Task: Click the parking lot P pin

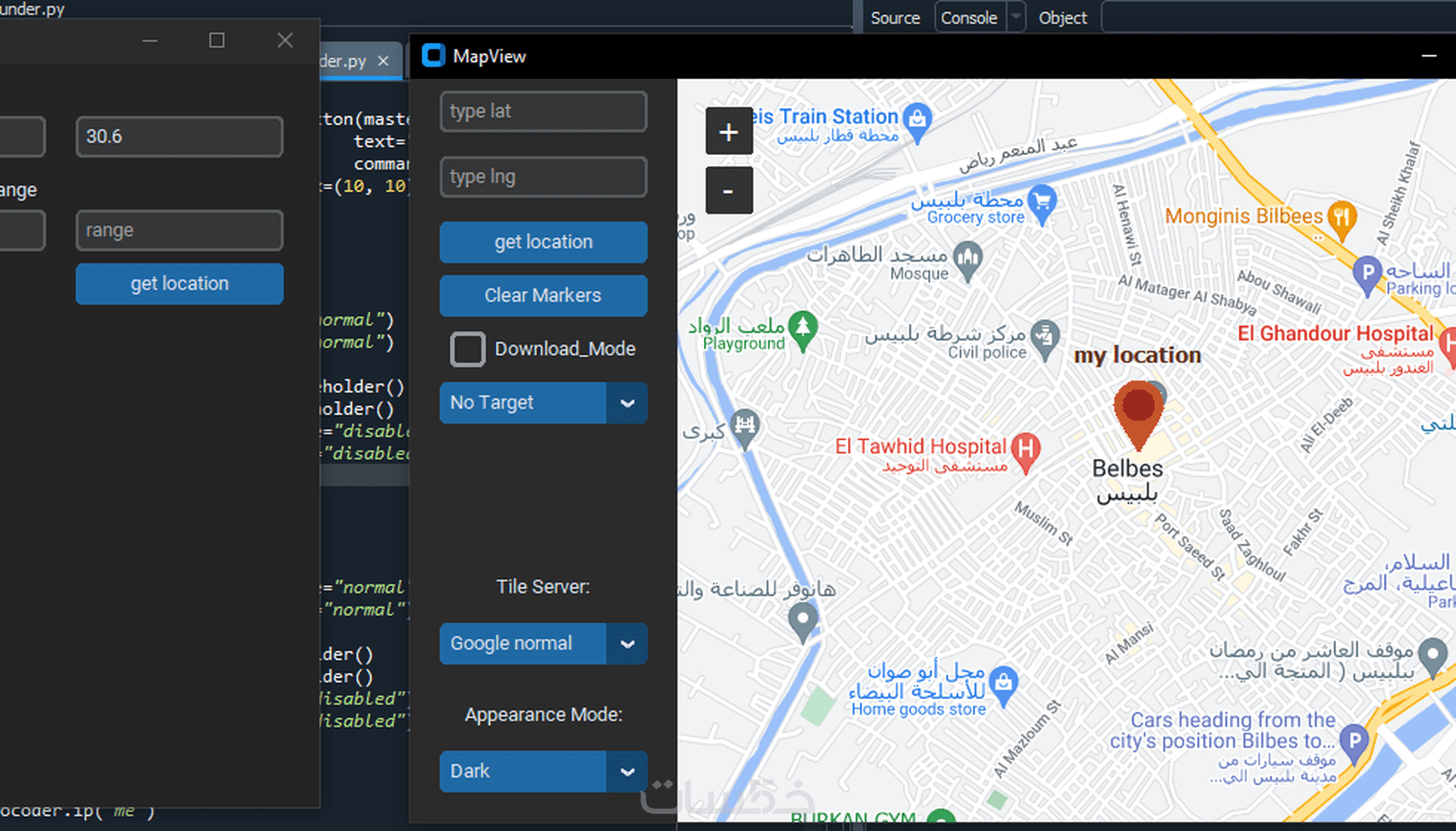Action: (x=1368, y=277)
